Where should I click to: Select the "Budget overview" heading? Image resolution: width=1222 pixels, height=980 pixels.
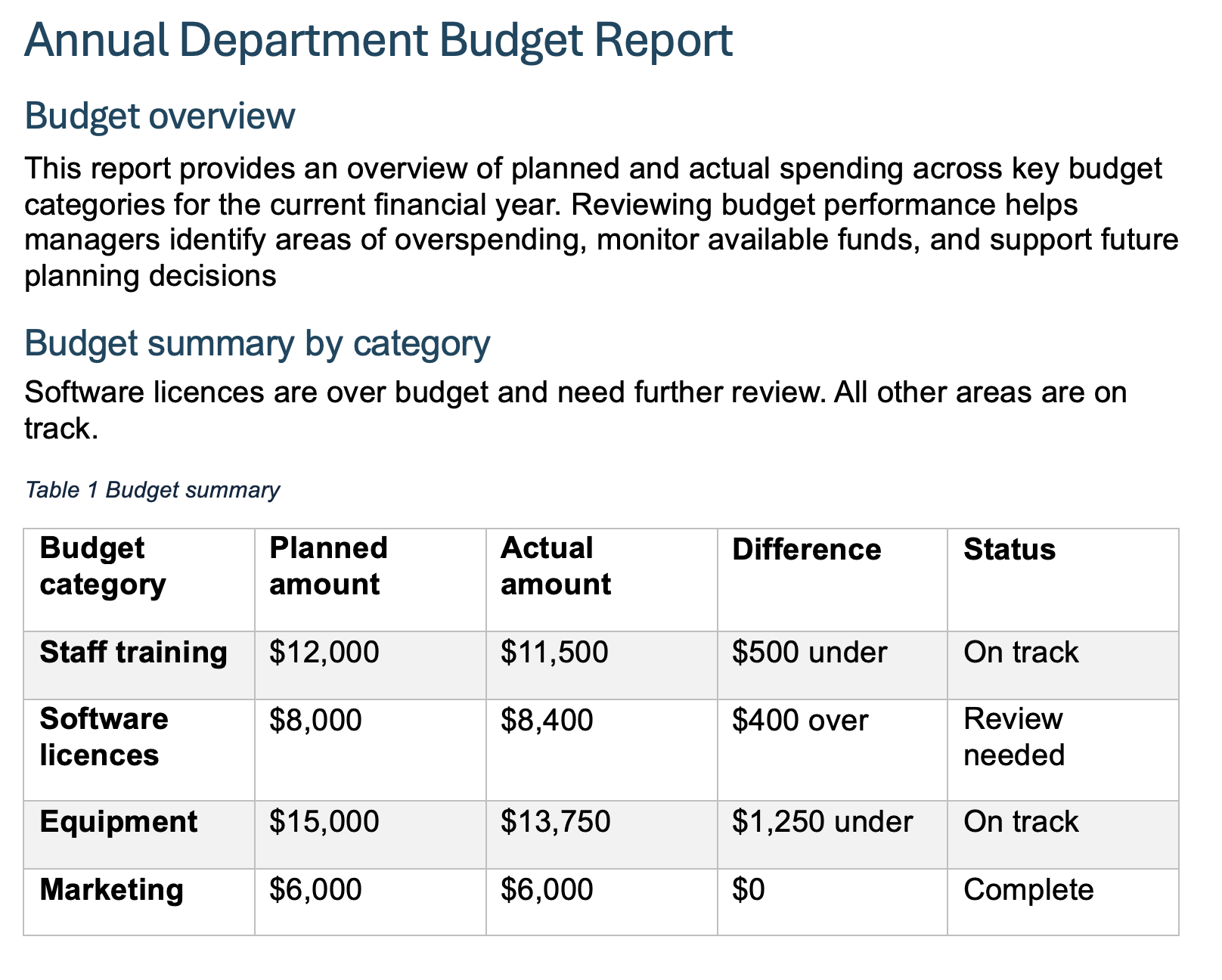pyautogui.click(x=160, y=116)
